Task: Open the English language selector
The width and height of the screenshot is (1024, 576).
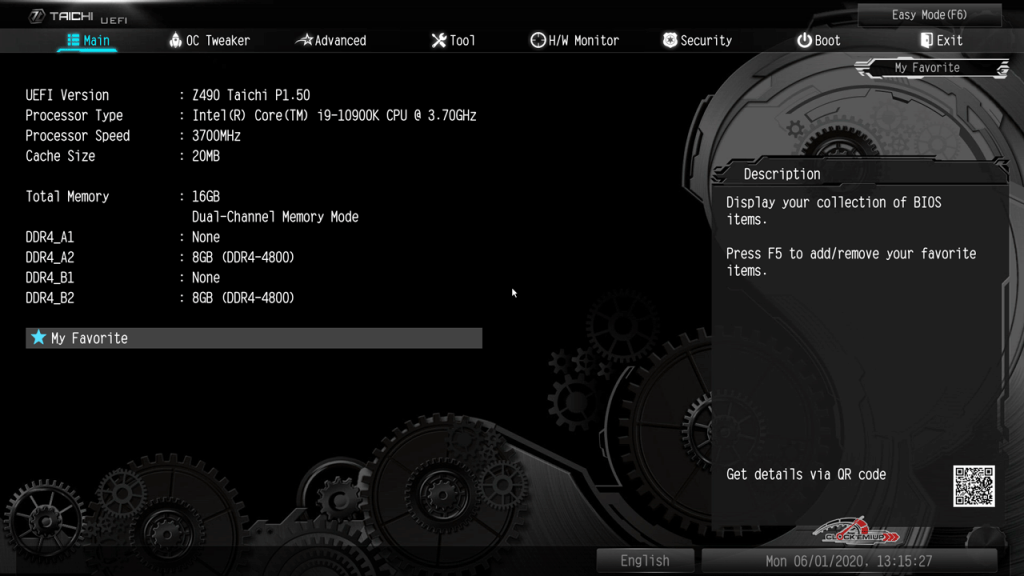Action: coord(645,561)
